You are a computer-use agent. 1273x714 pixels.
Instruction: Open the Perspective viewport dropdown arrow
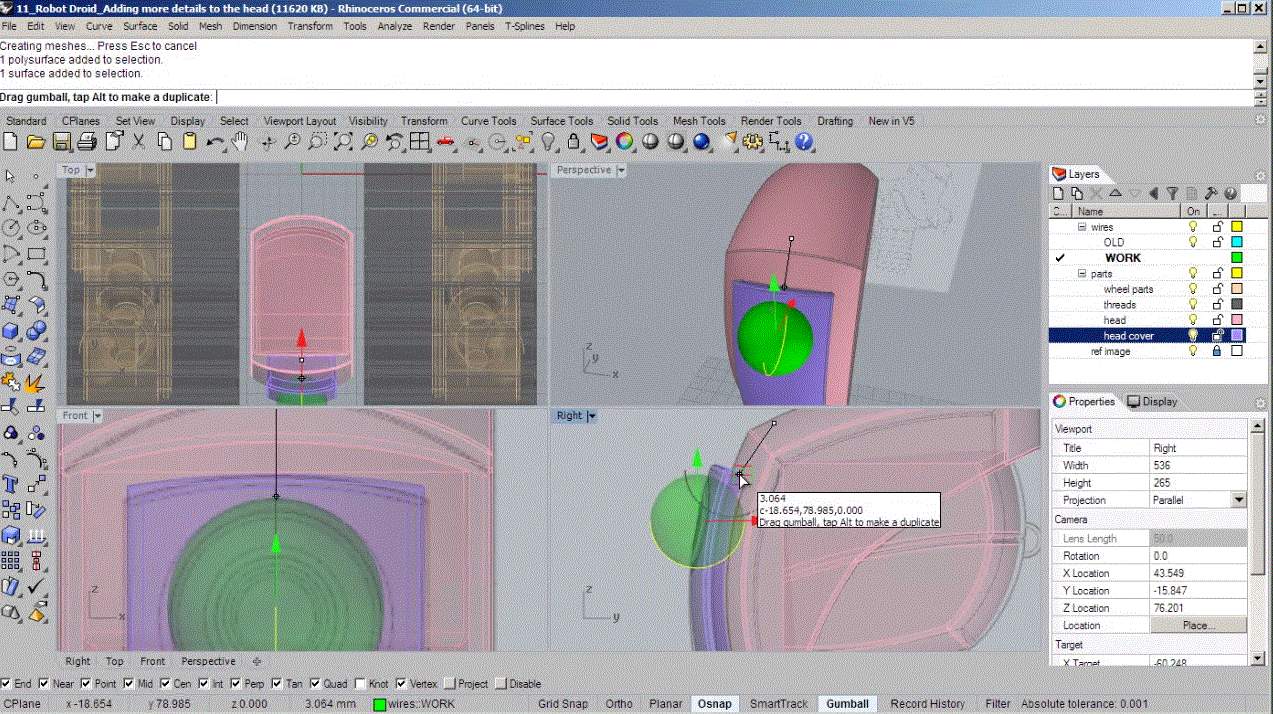pos(621,170)
